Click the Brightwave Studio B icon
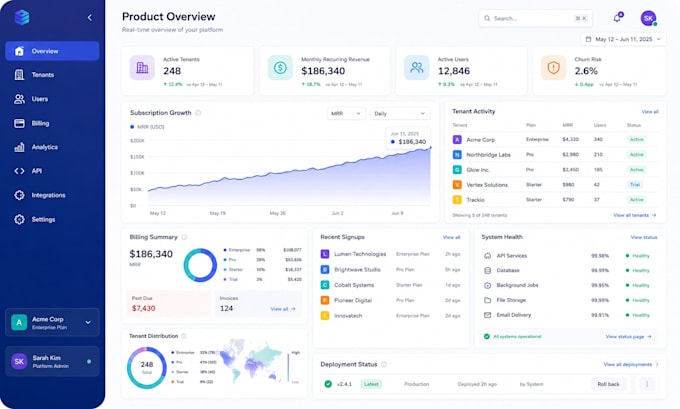Image resolution: width=680 pixels, height=409 pixels. click(x=325, y=270)
